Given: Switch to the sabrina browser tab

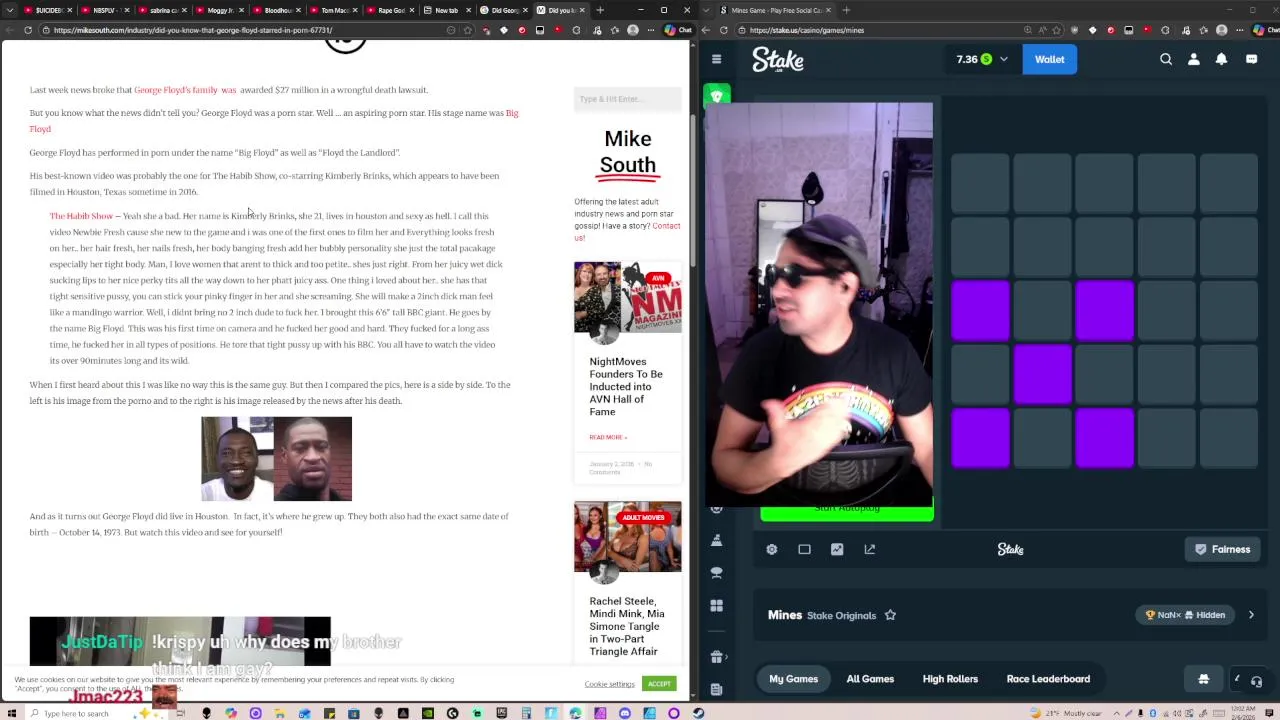Looking at the screenshot, I should click(x=160, y=10).
